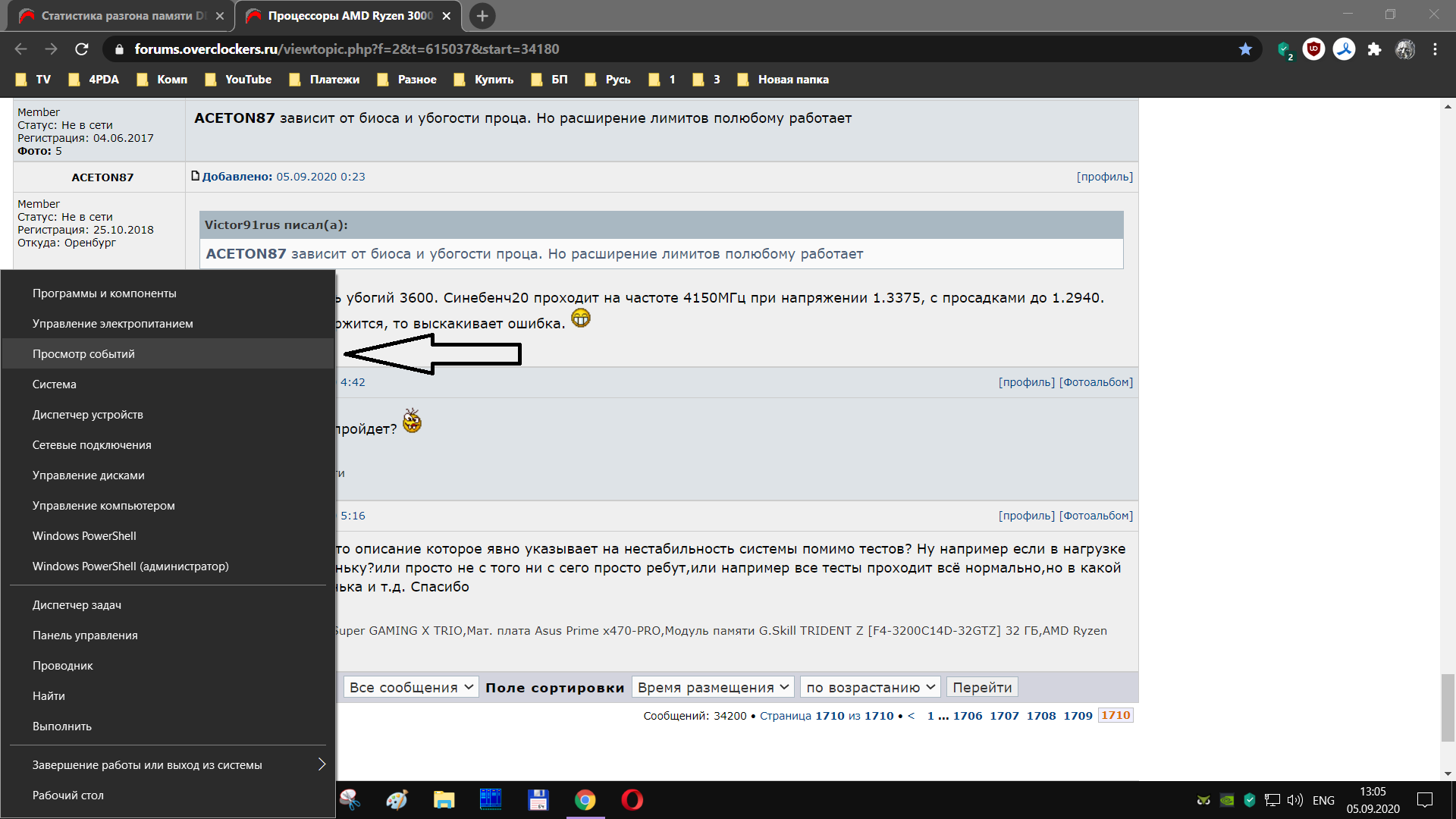Switch to the 'Статистика разгона памяти' tab
The width and height of the screenshot is (1456, 819).
tap(121, 15)
